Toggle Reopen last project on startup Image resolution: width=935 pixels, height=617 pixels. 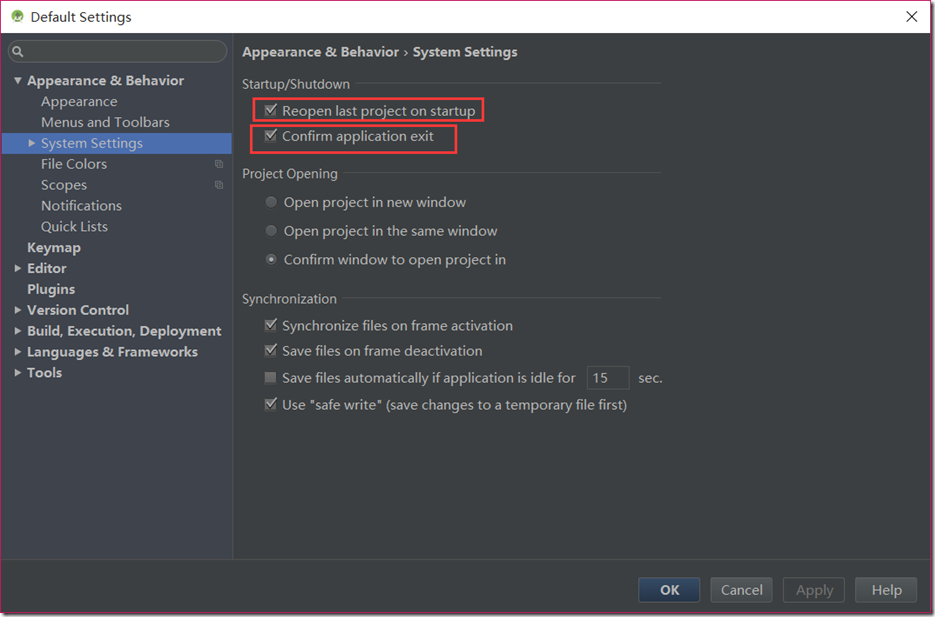(x=271, y=110)
